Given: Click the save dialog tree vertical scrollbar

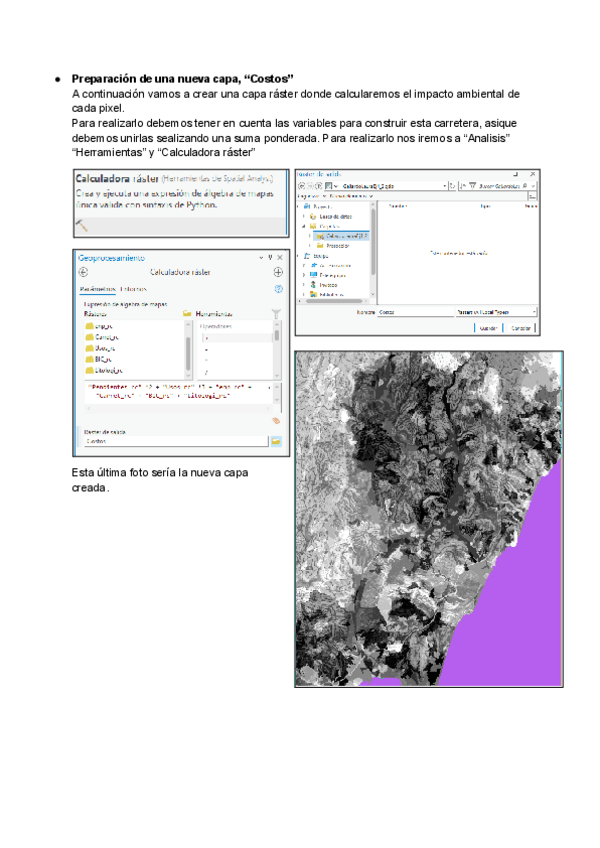Looking at the screenshot, I should [x=373, y=249].
